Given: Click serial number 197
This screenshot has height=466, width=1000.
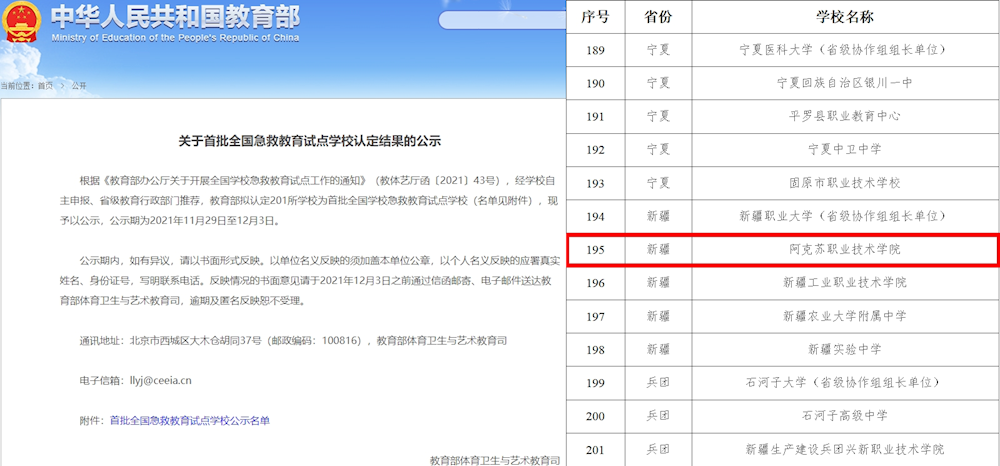Looking at the screenshot, I should pyautogui.click(x=594, y=316).
